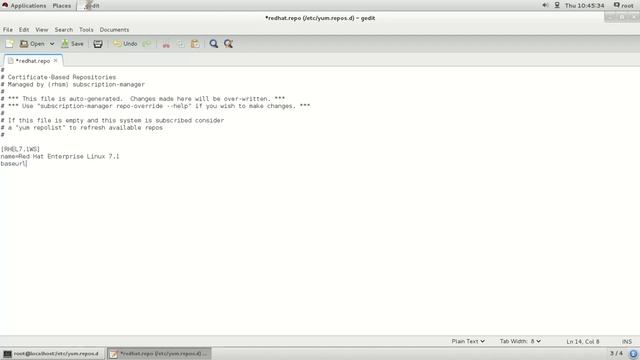Click the 'Managed by (rhsm) subscription-manager' line

(x=73, y=84)
